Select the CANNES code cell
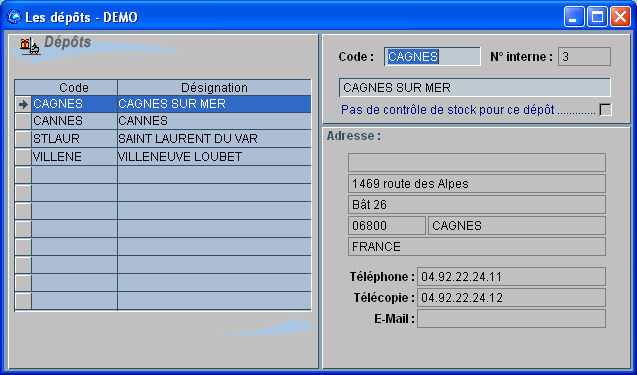This screenshot has width=637, height=375. (74, 121)
